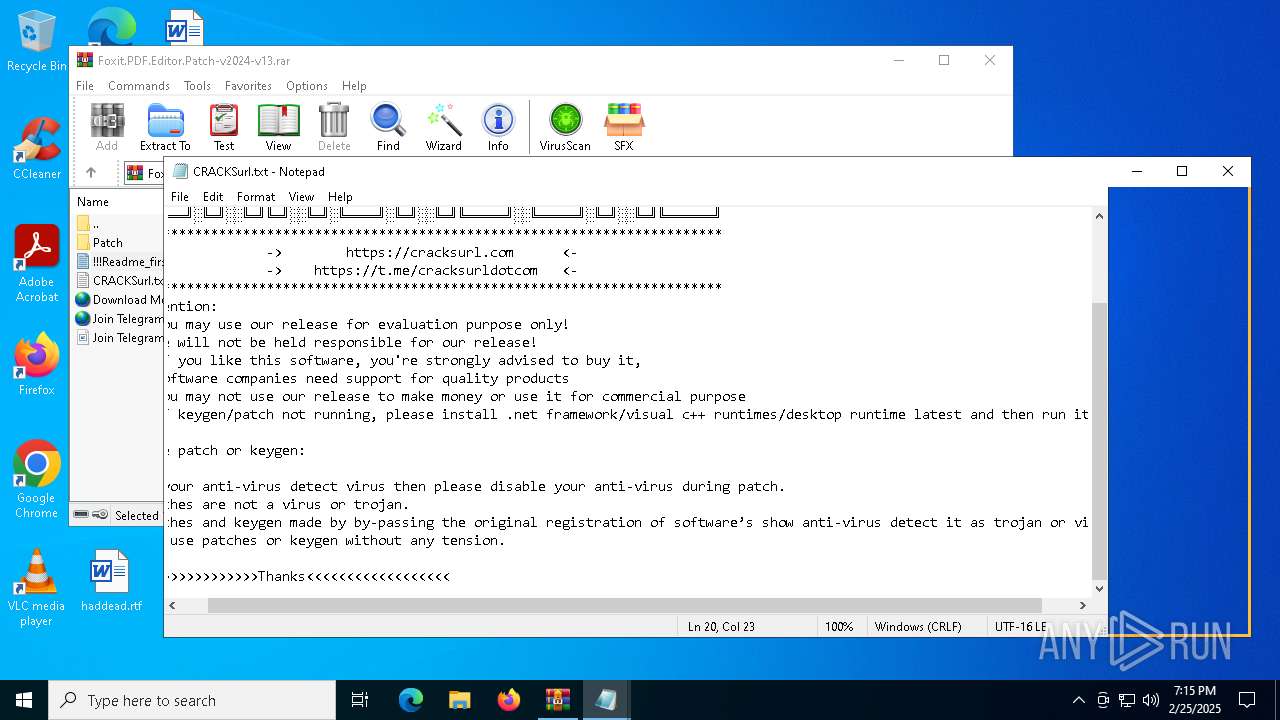Image resolution: width=1280 pixels, height=720 pixels.
Task: Open WinRAR Tools menu
Action: pyautogui.click(x=197, y=86)
